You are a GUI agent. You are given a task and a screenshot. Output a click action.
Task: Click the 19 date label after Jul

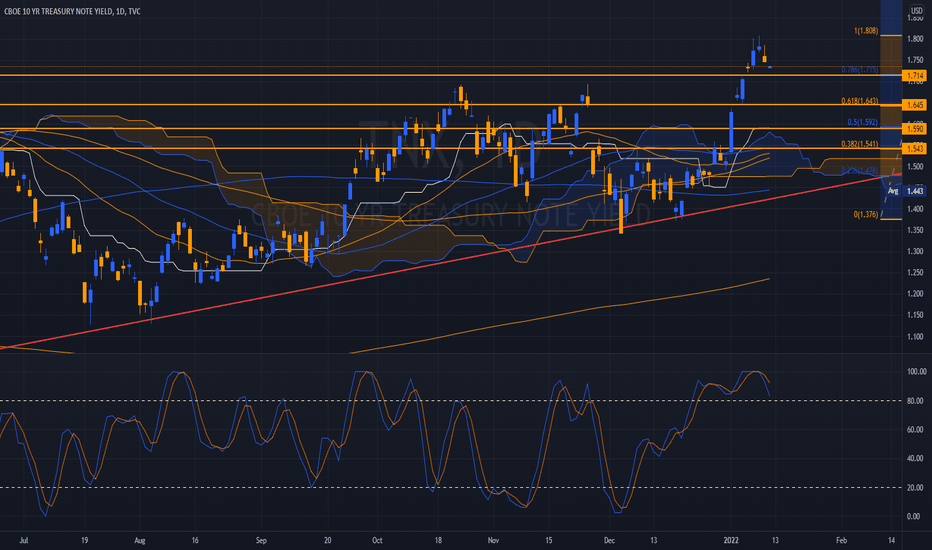click(85, 540)
